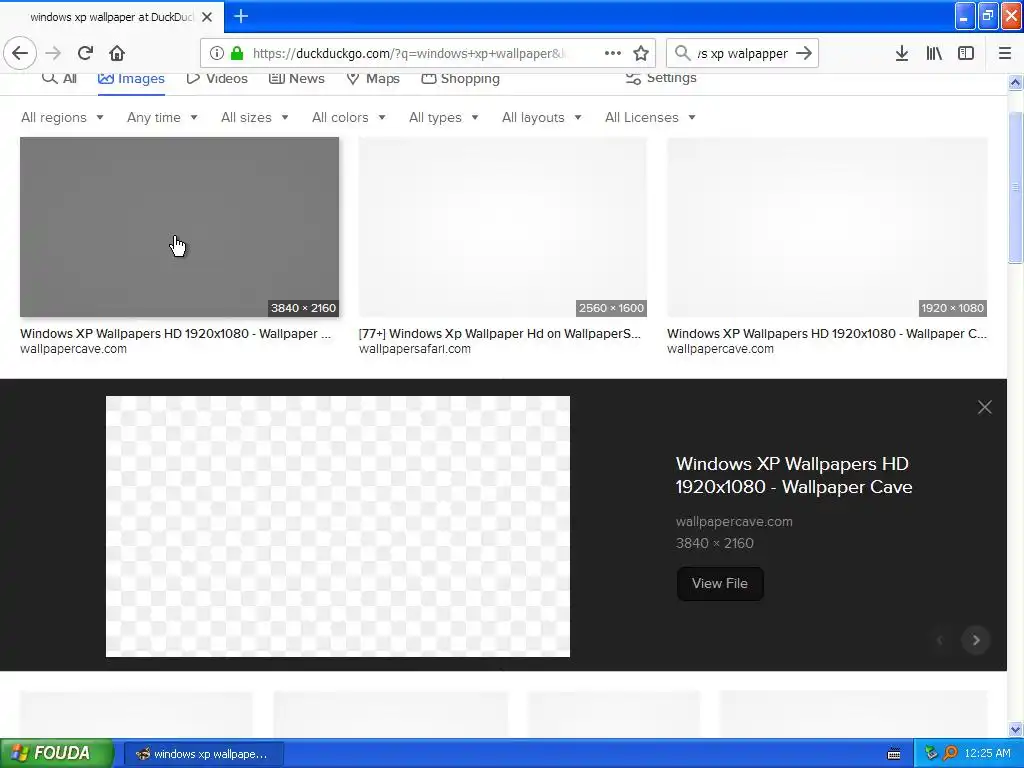The image size is (1024, 768).
Task: Expand the All regions filter
Action: [x=62, y=118]
